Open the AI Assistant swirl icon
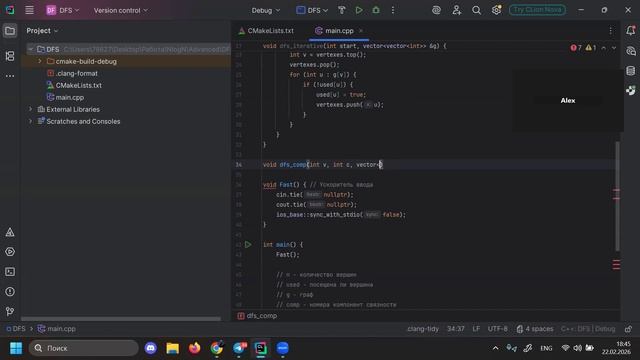This screenshot has width=640, height=360. (436, 10)
